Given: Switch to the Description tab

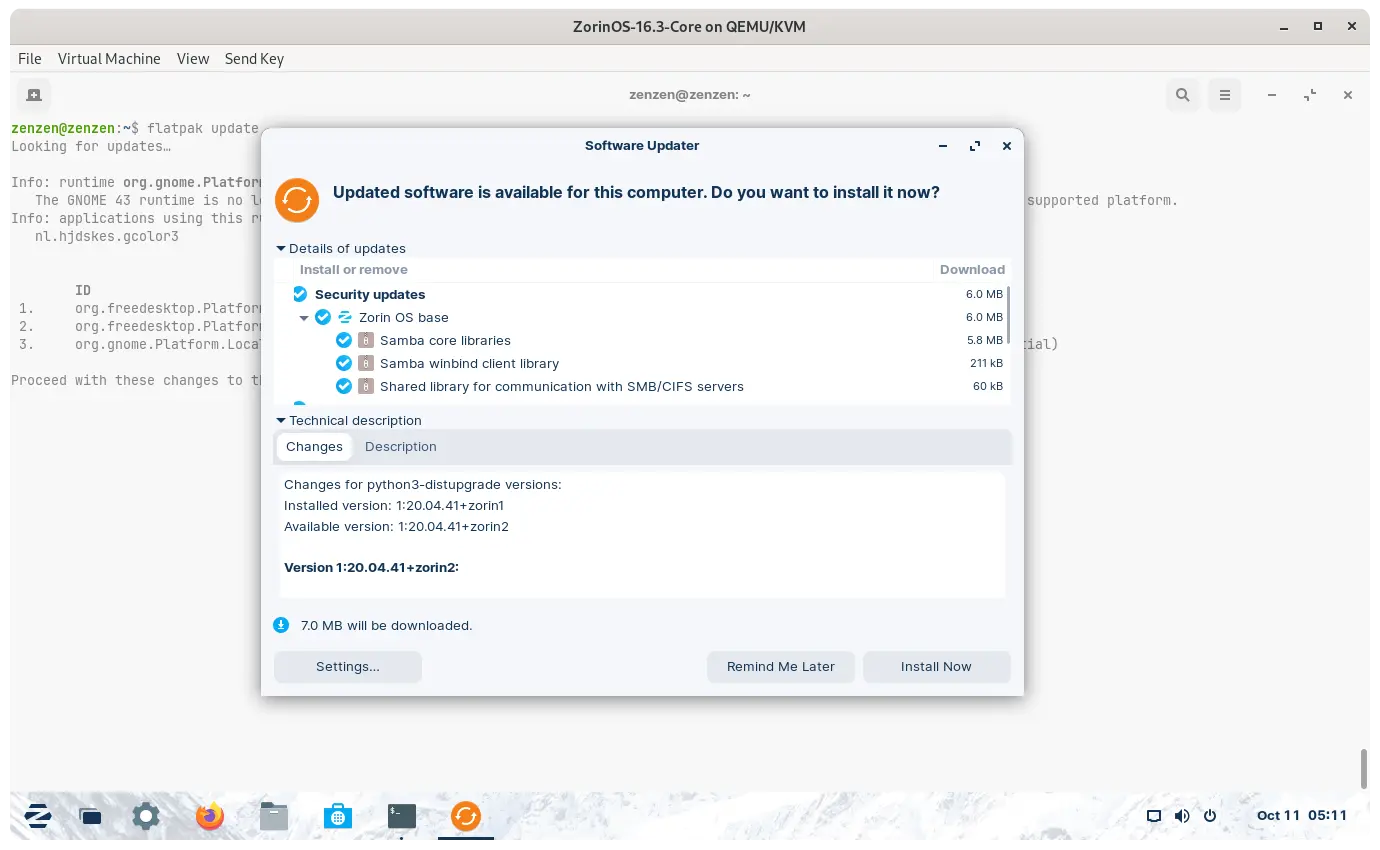Looking at the screenshot, I should click(400, 446).
